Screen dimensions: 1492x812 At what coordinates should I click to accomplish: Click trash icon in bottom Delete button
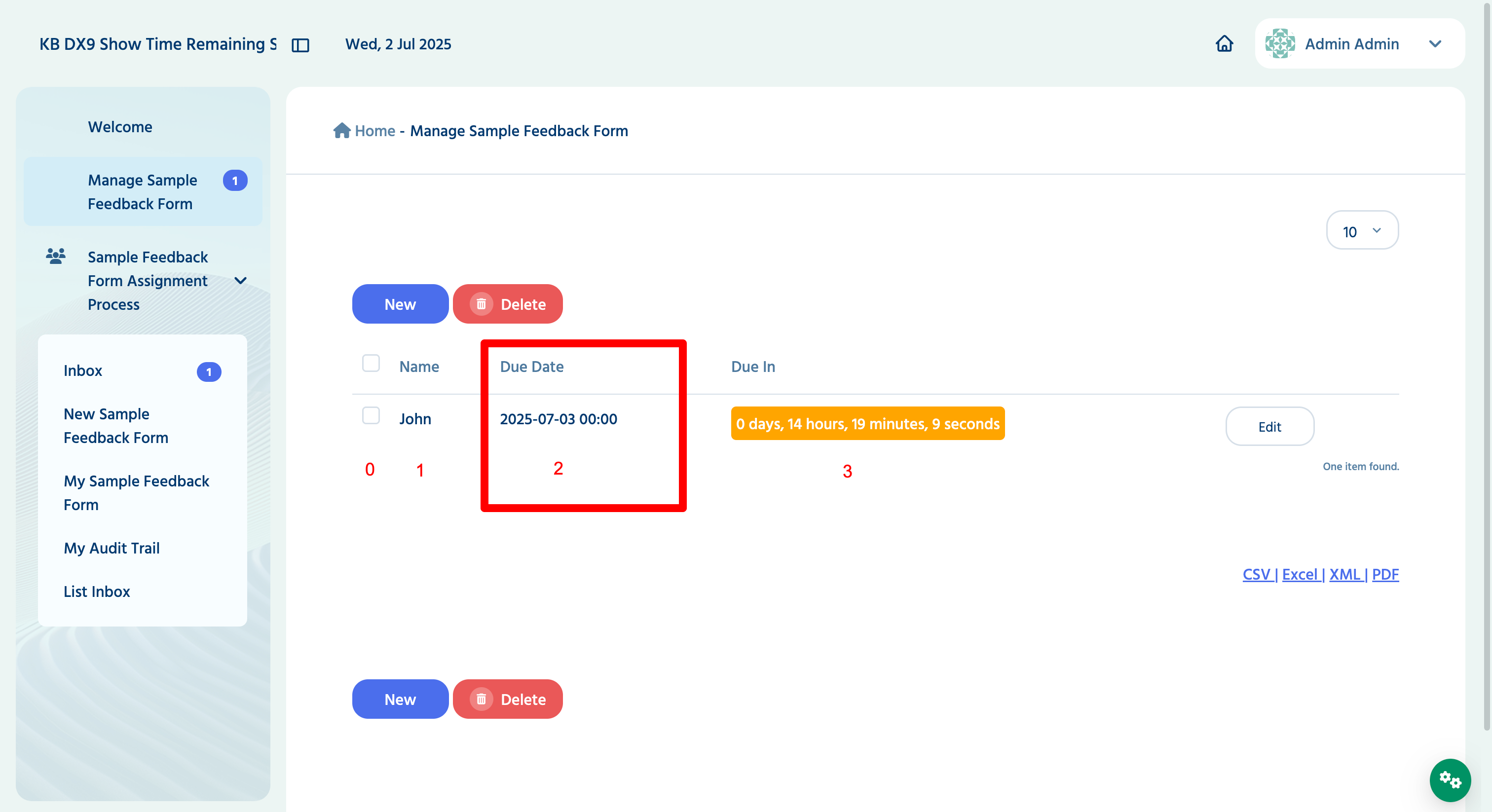481,699
